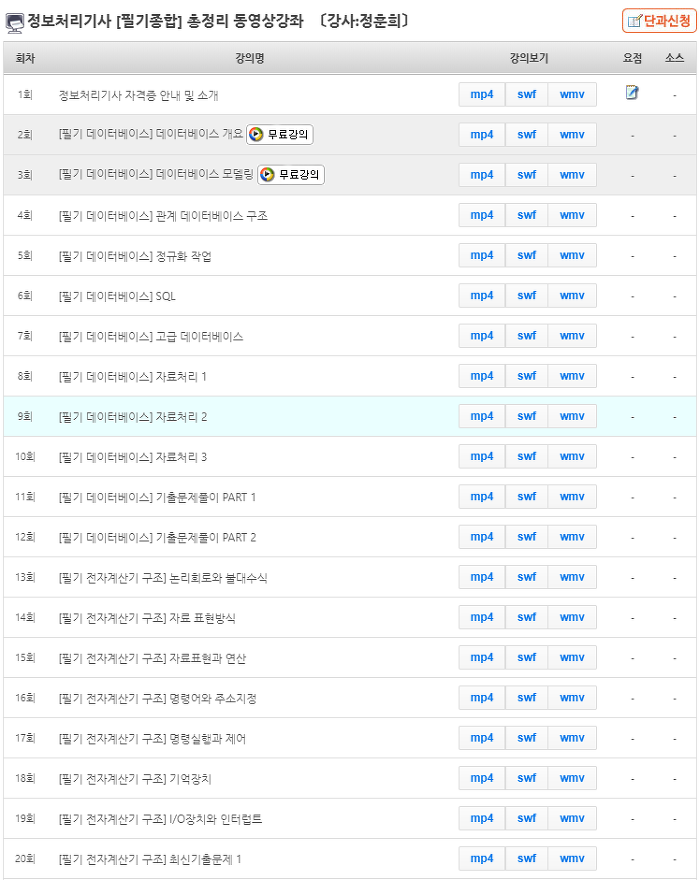Open wmv for lecture 1회
This screenshot has width=700, height=880.
tap(572, 95)
